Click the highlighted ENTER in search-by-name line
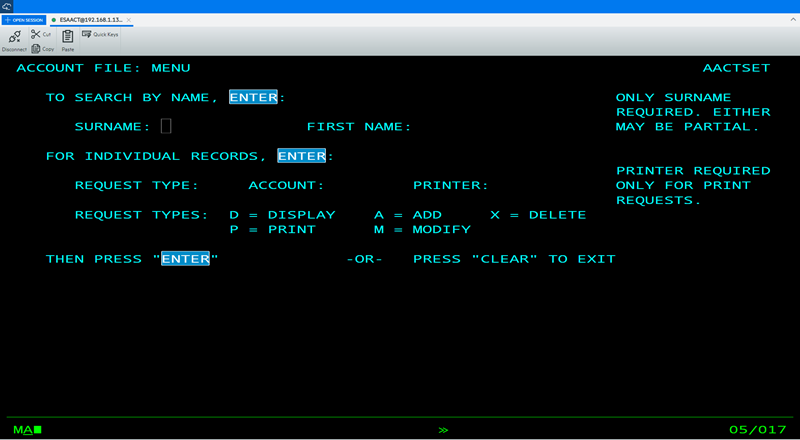Image resolution: width=800 pixels, height=440 pixels. point(253,97)
